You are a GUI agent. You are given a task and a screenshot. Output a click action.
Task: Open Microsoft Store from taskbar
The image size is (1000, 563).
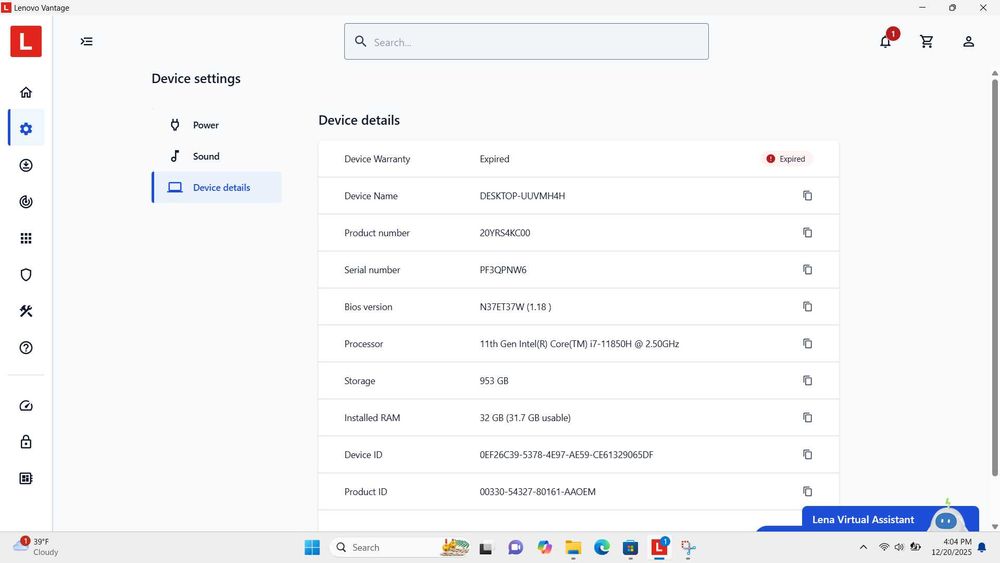[x=630, y=547]
